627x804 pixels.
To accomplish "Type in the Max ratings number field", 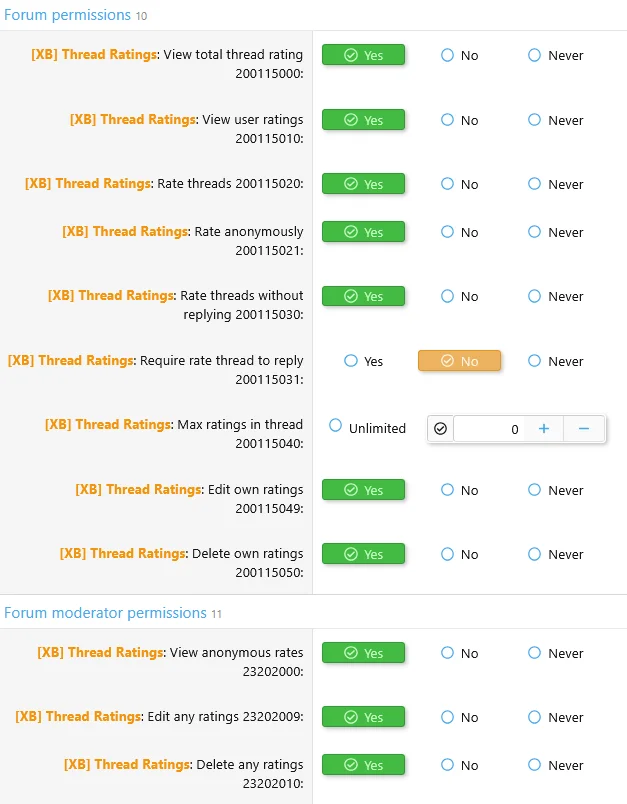I will pos(490,429).
